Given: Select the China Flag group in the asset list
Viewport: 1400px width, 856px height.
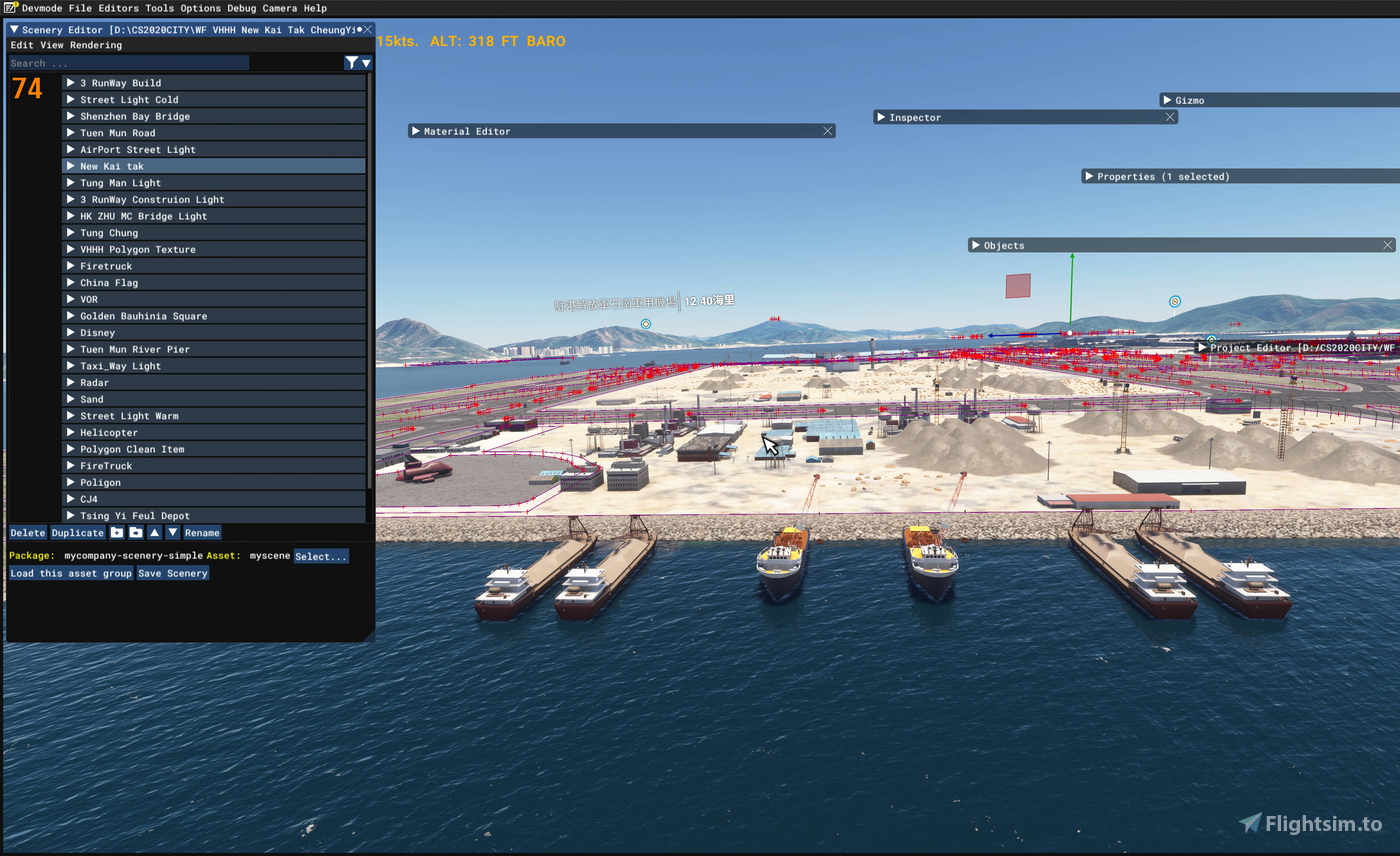Looking at the screenshot, I should [x=110, y=282].
